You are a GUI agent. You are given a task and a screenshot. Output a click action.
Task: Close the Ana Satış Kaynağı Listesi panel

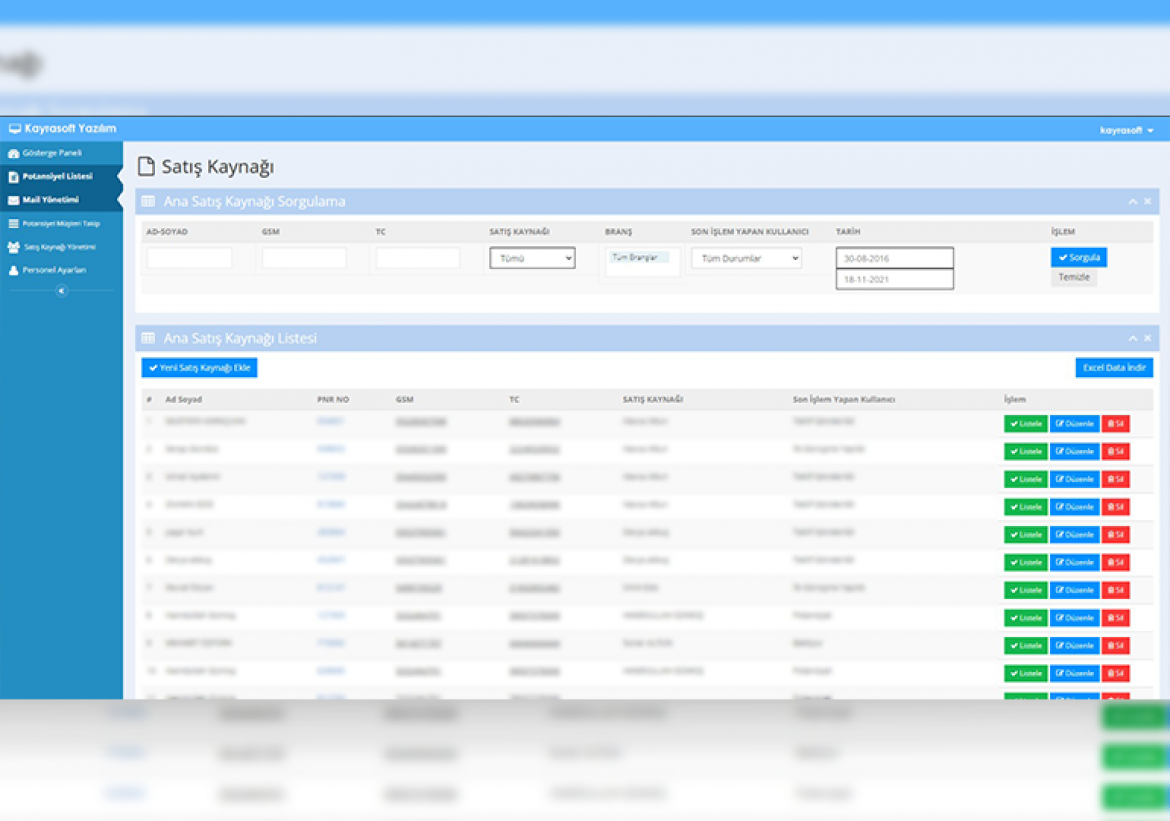(x=1148, y=338)
